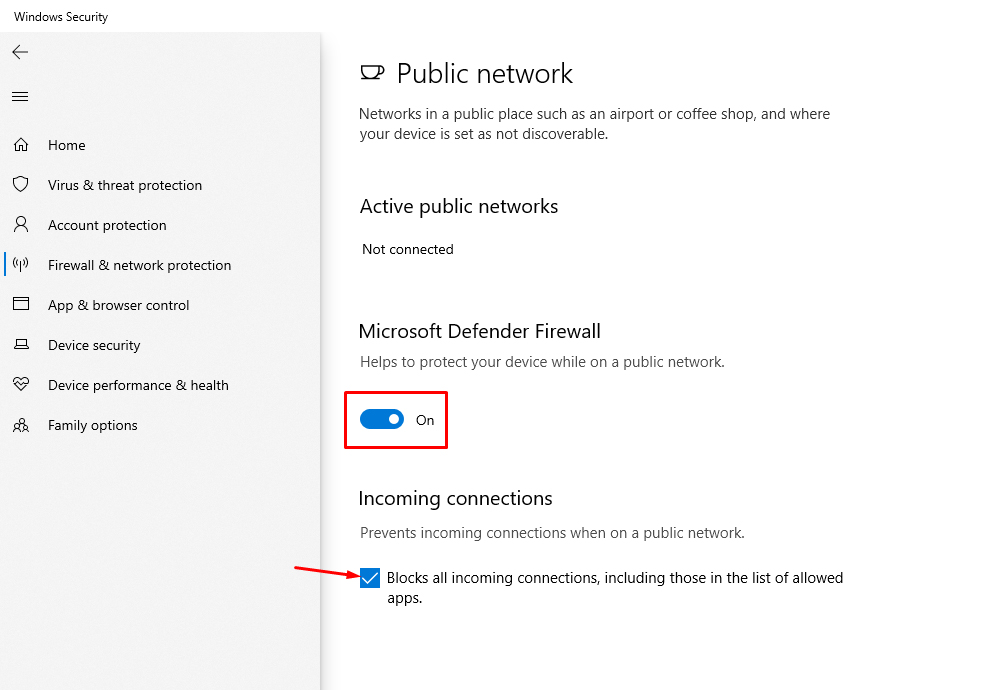Click the coffee cup icon beside Public network
This screenshot has width=1000, height=690.
click(371, 73)
